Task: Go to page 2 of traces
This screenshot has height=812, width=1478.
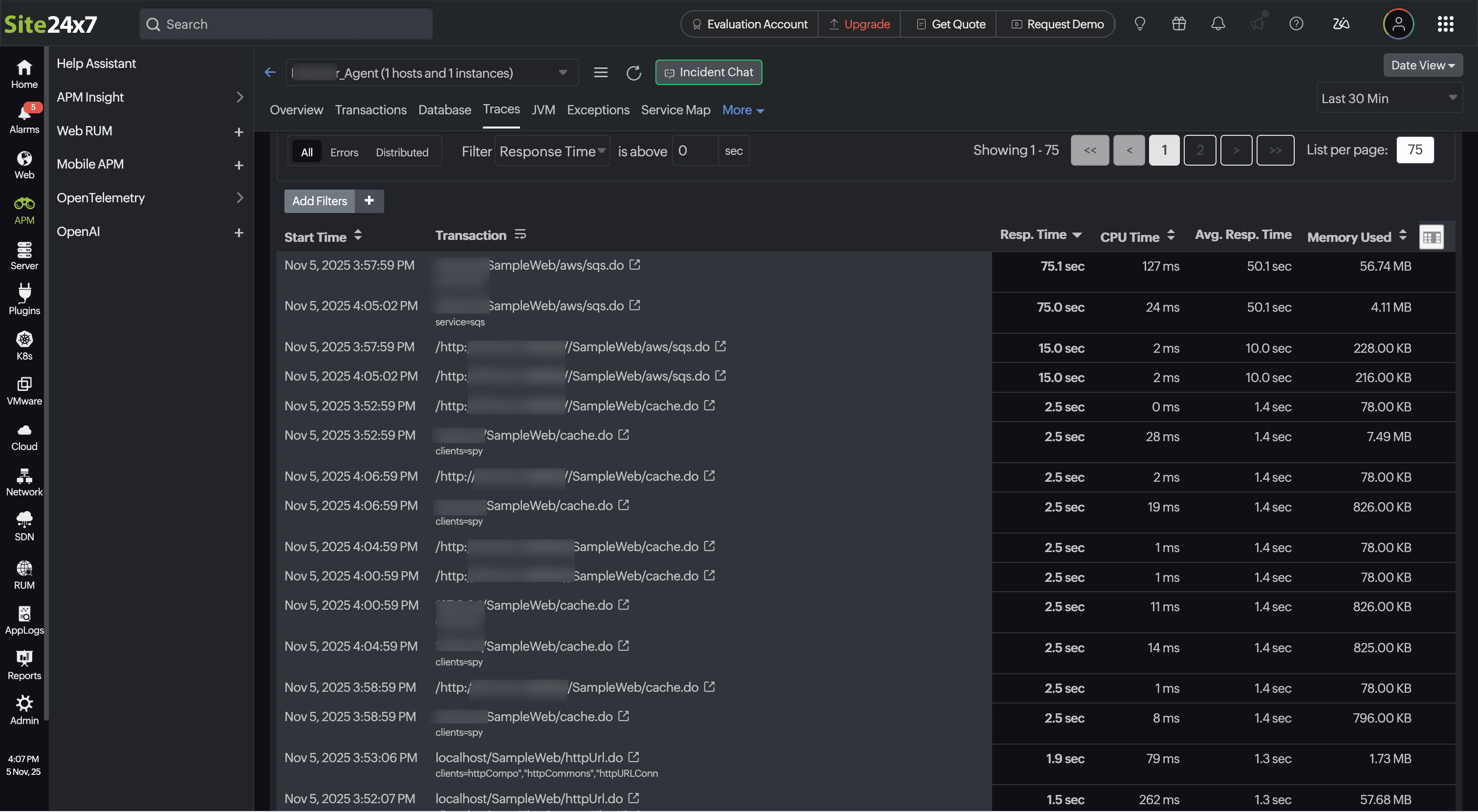Action: pyautogui.click(x=1199, y=150)
